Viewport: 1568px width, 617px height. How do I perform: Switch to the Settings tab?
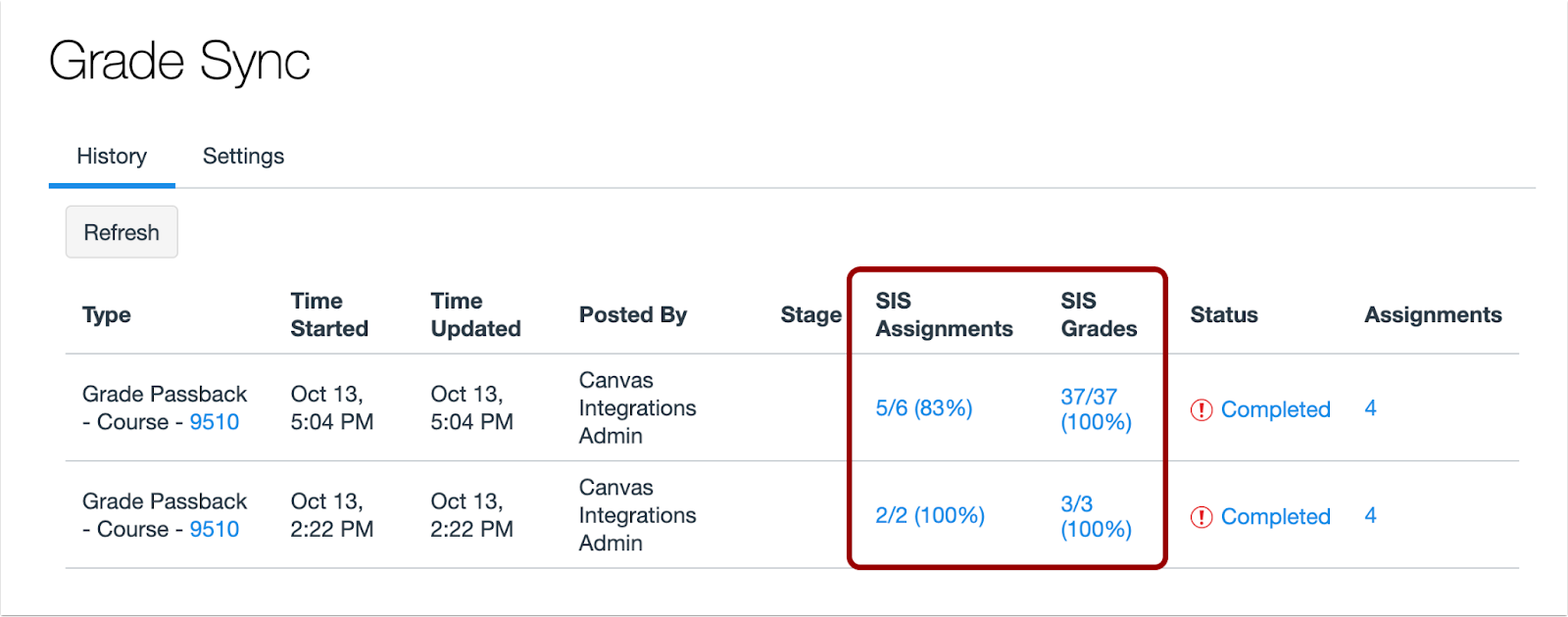pyautogui.click(x=243, y=156)
